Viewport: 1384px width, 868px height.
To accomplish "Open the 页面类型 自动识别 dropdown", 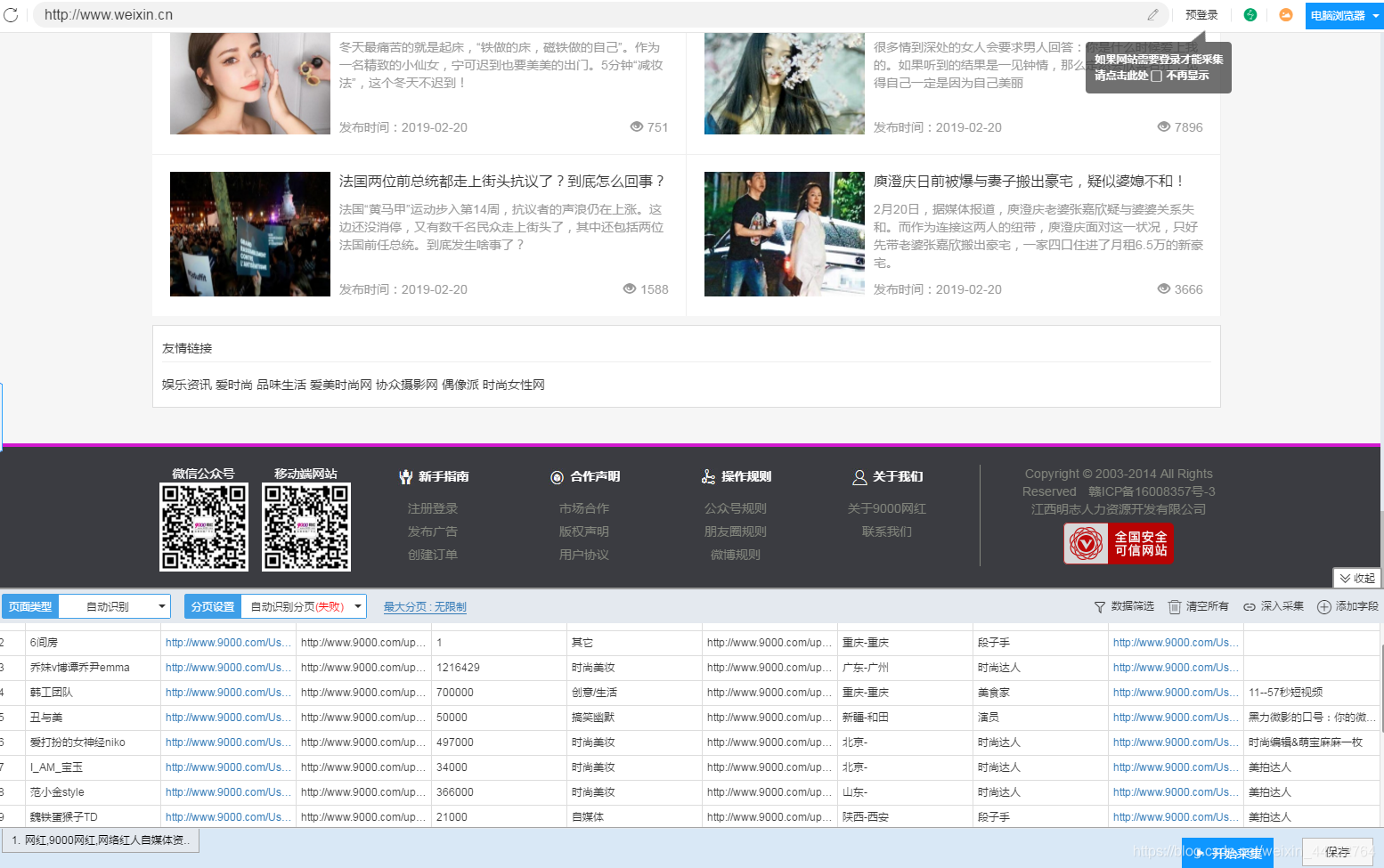I will point(115,606).
